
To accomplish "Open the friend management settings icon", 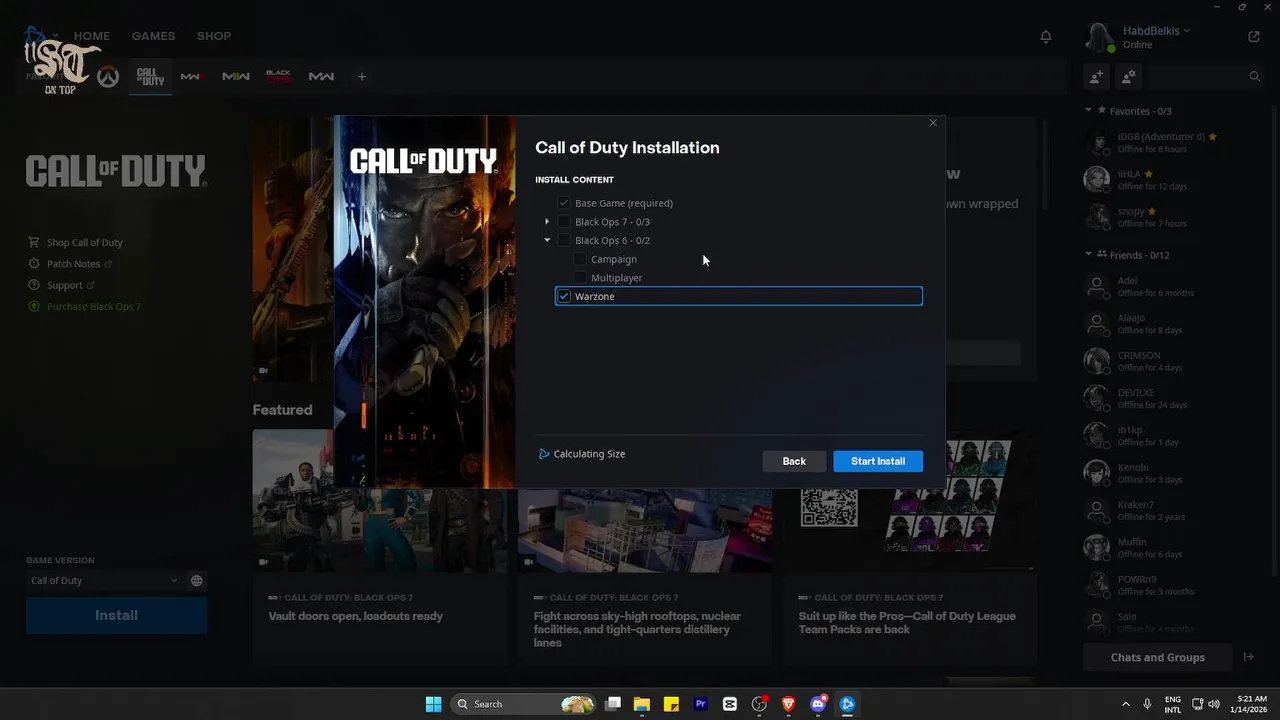I will point(1129,76).
